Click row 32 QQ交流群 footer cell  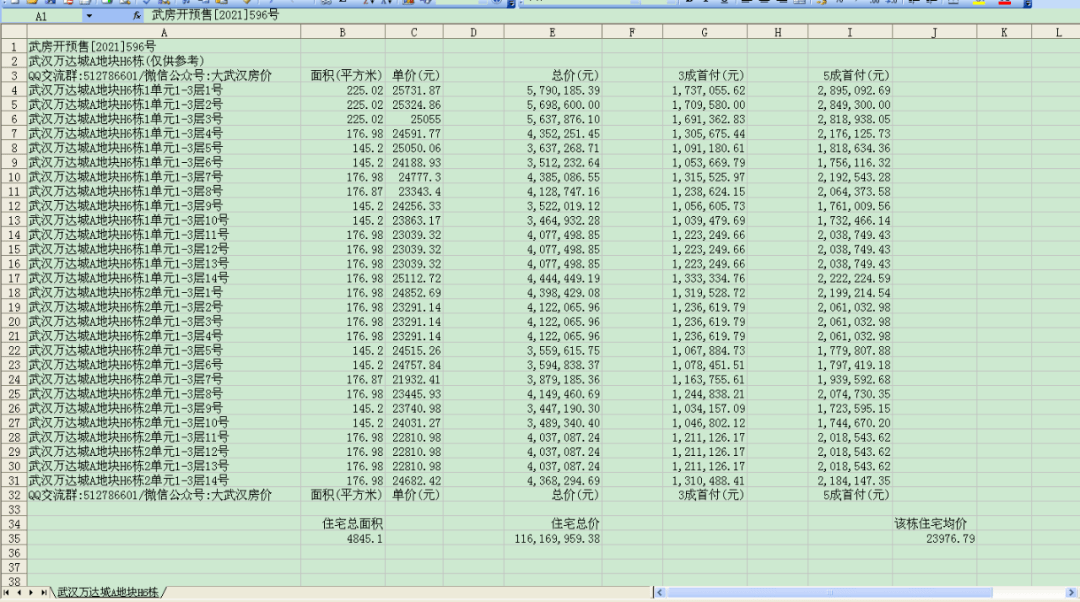point(150,495)
